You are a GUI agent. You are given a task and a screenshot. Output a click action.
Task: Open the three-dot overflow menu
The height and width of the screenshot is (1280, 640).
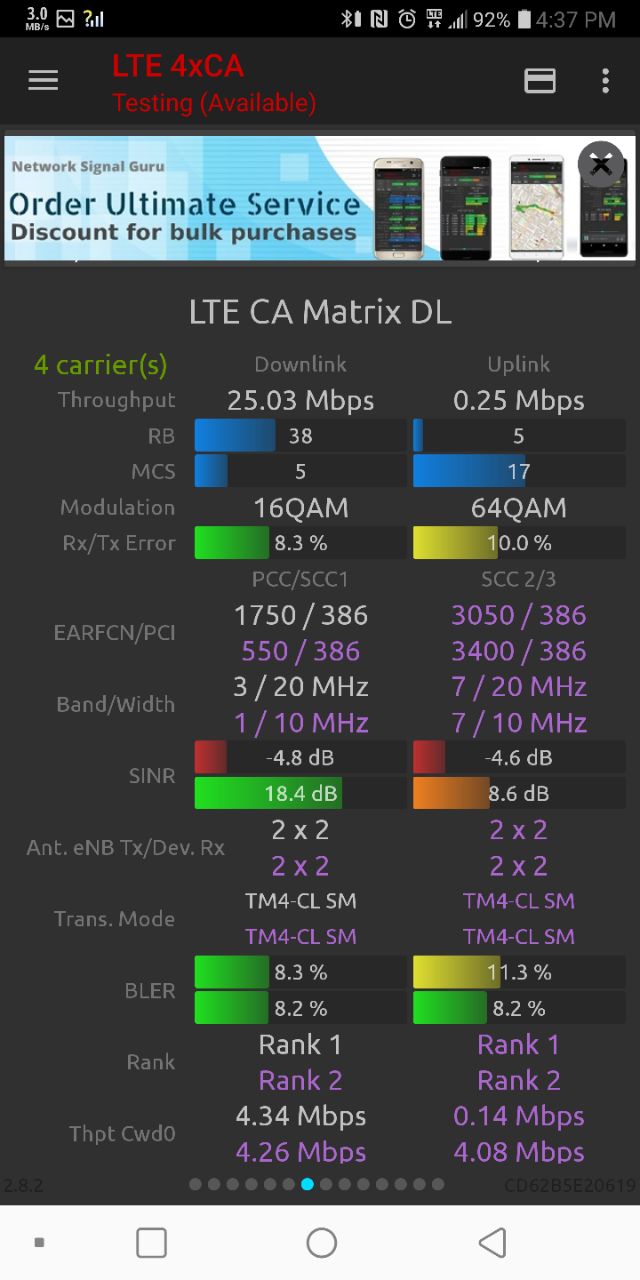pyautogui.click(x=605, y=81)
